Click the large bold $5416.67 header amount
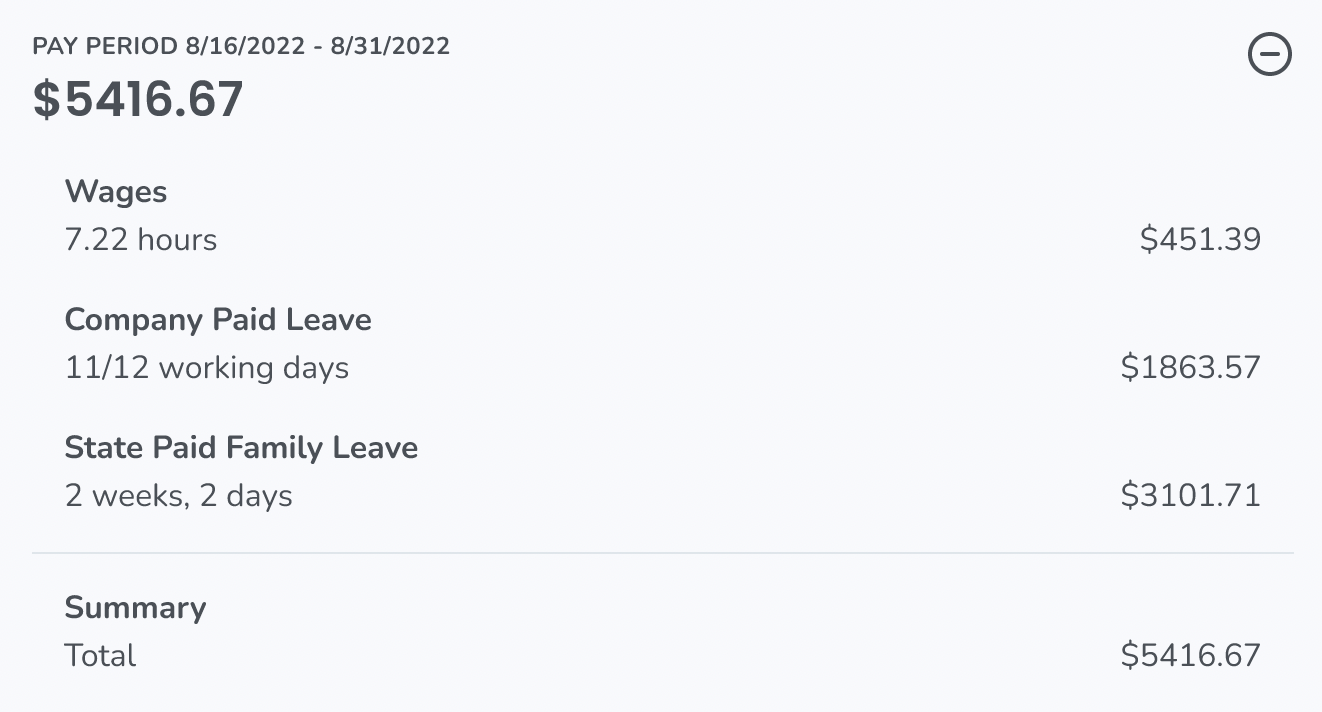Viewport: 1322px width, 712px height. pos(138,99)
